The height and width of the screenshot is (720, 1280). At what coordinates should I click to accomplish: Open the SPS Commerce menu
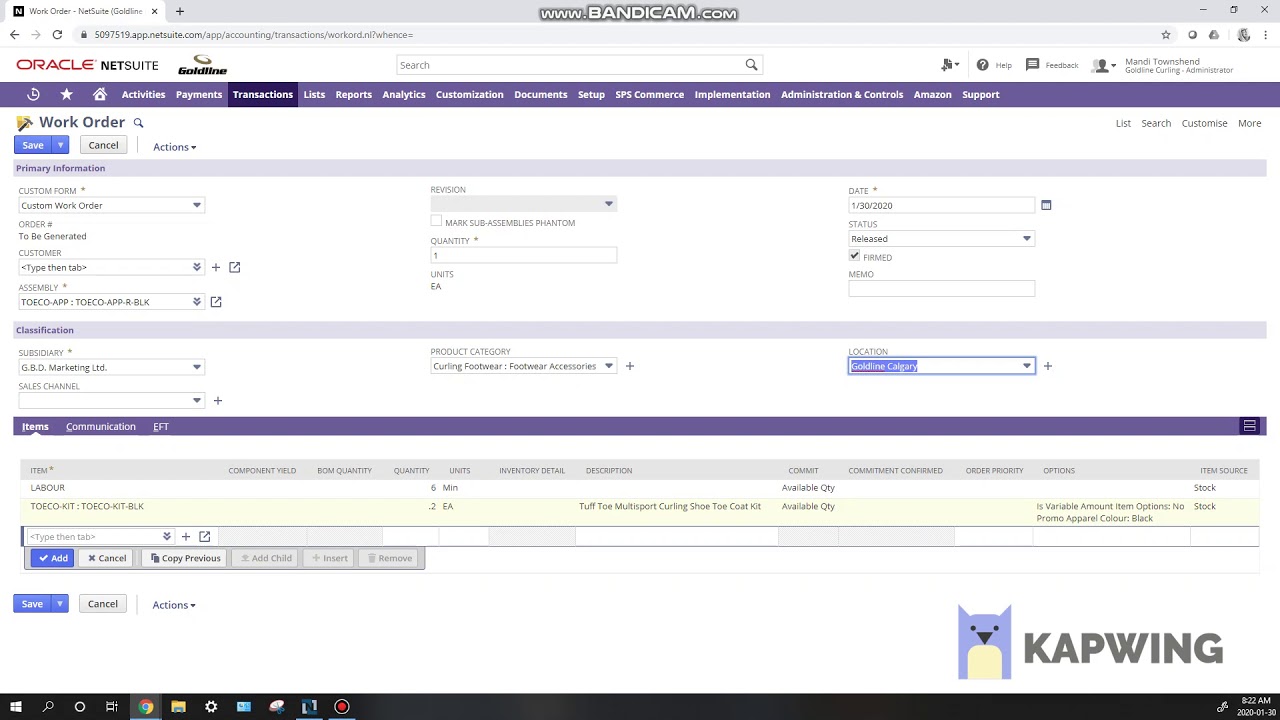coord(649,94)
